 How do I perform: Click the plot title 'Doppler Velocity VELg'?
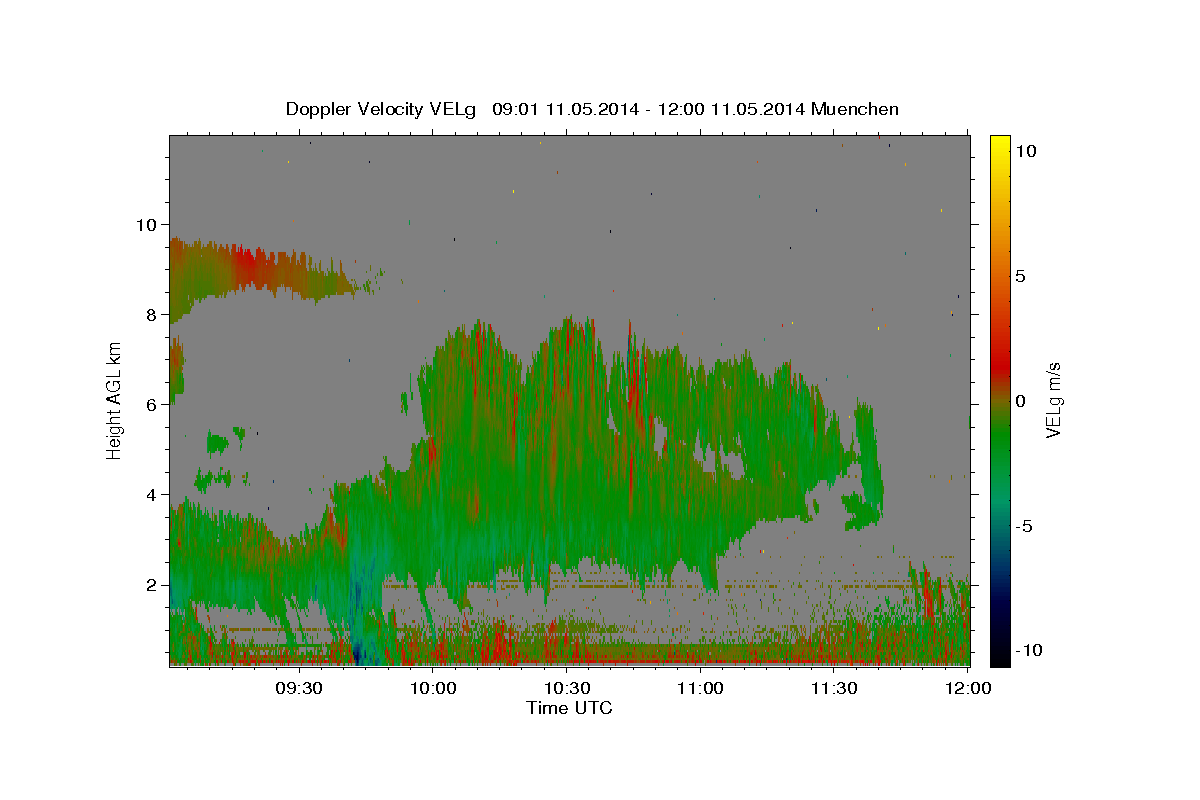(x=383, y=109)
